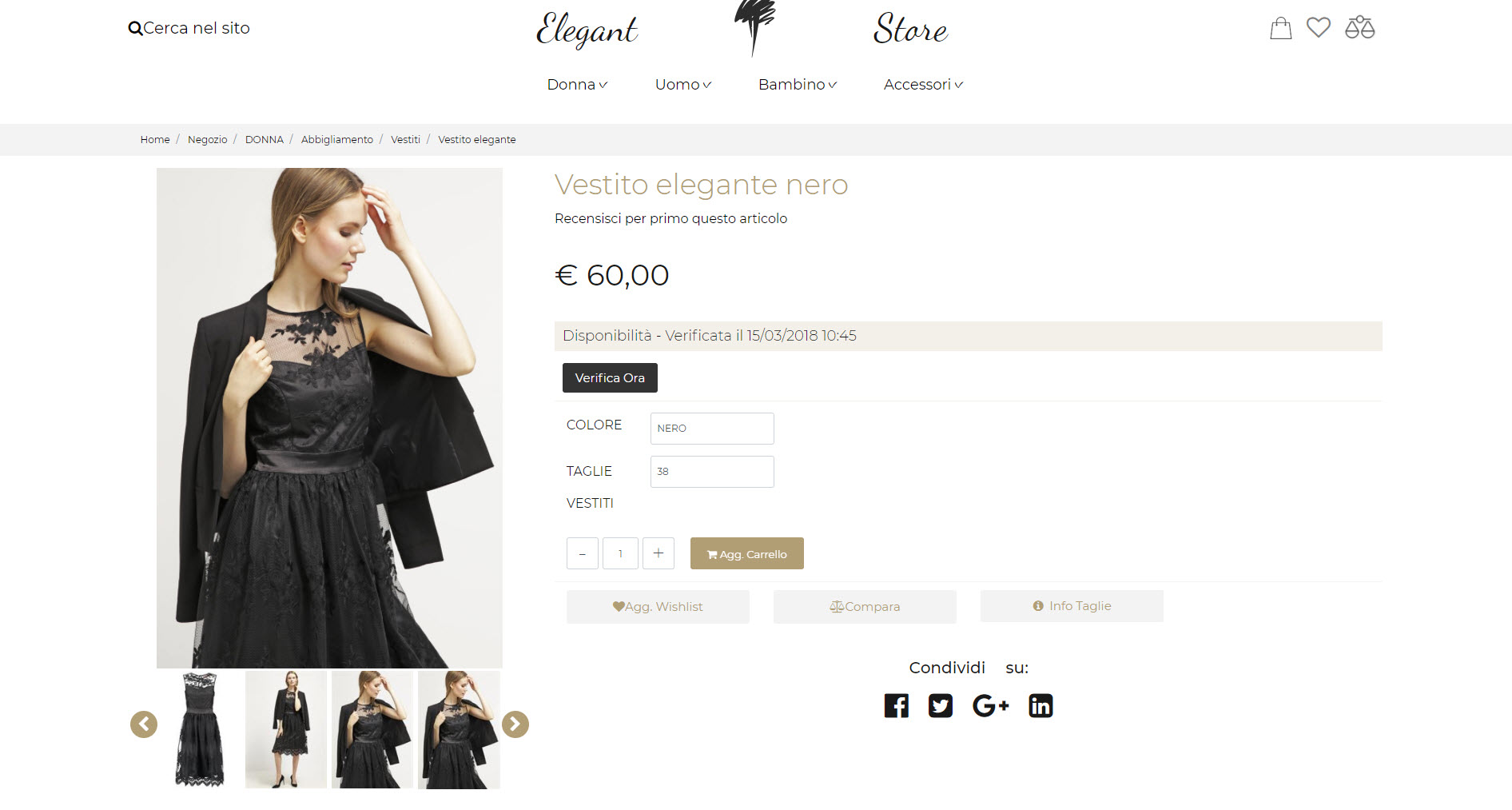Image resolution: width=1512 pixels, height=810 pixels.
Task: Go to Vestiti in the breadcrumb
Action: 405,140
